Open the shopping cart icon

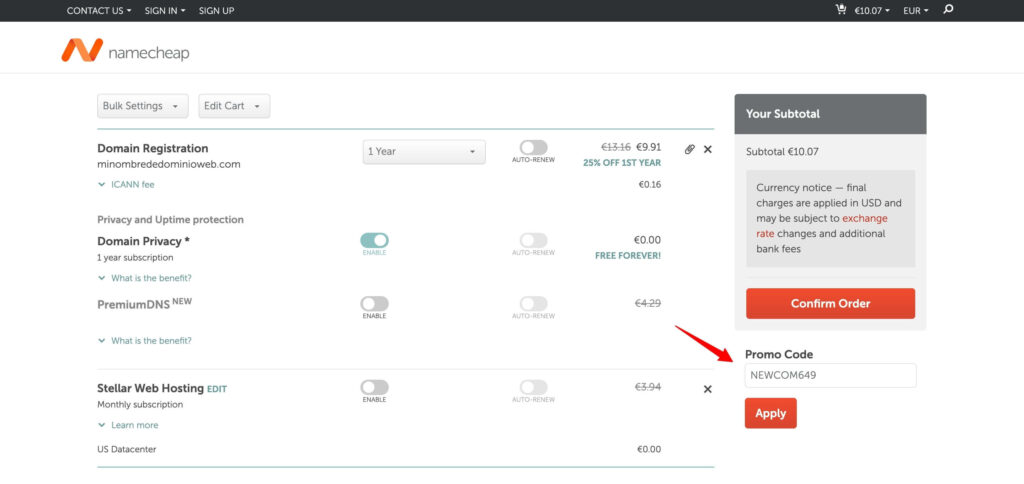pos(841,10)
